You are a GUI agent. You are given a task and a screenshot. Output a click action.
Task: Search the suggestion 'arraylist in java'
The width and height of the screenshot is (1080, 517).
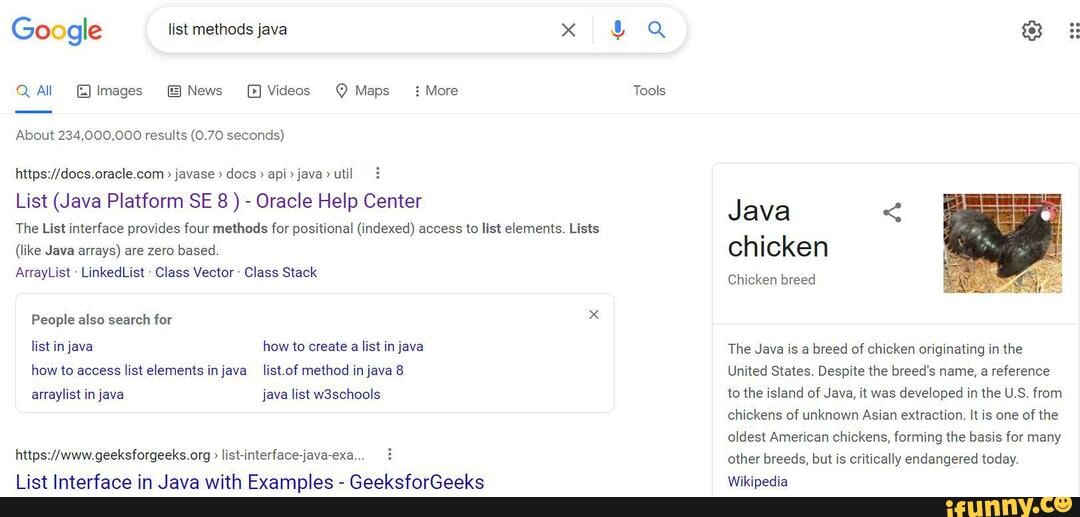[78, 394]
